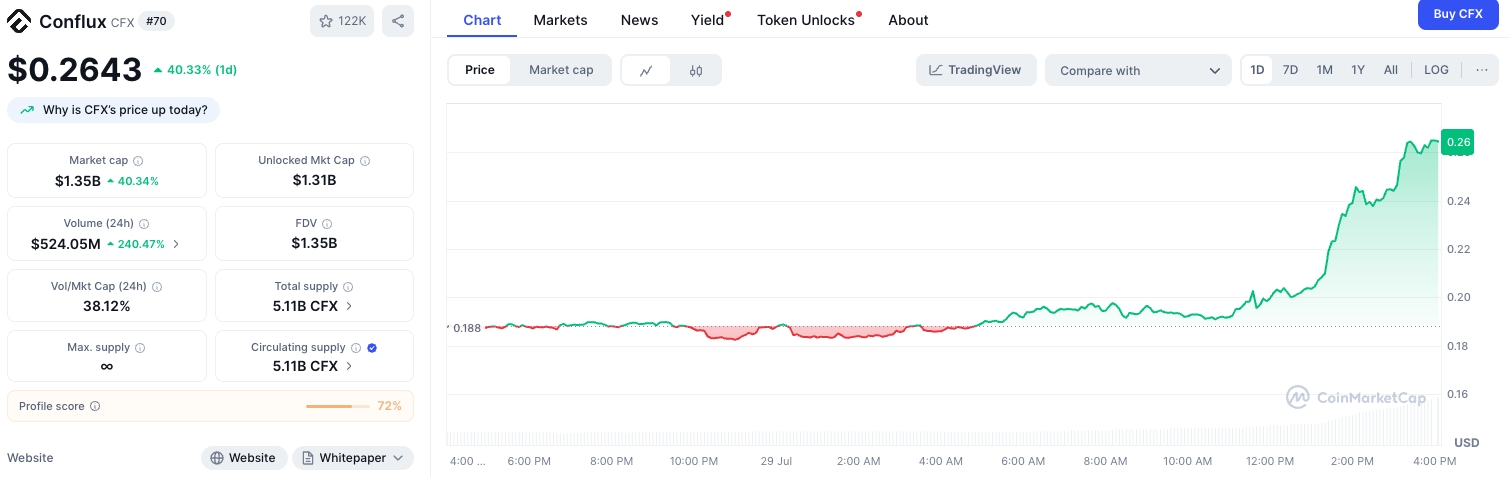1510x477 pixels.
Task: Switch to the Markets tab
Action: 560,20
